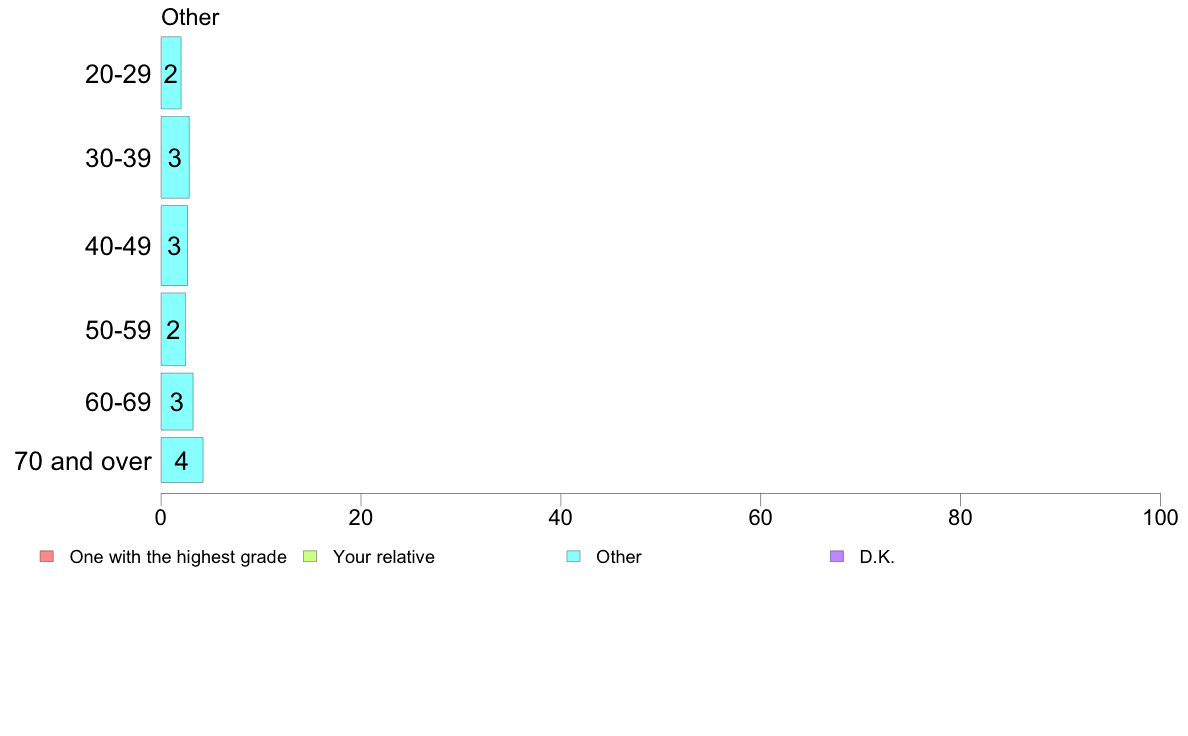The width and height of the screenshot is (1188, 736).
Task: Click the 'D.K.' legend label
Action: pyautogui.click(x=877, y=557)
